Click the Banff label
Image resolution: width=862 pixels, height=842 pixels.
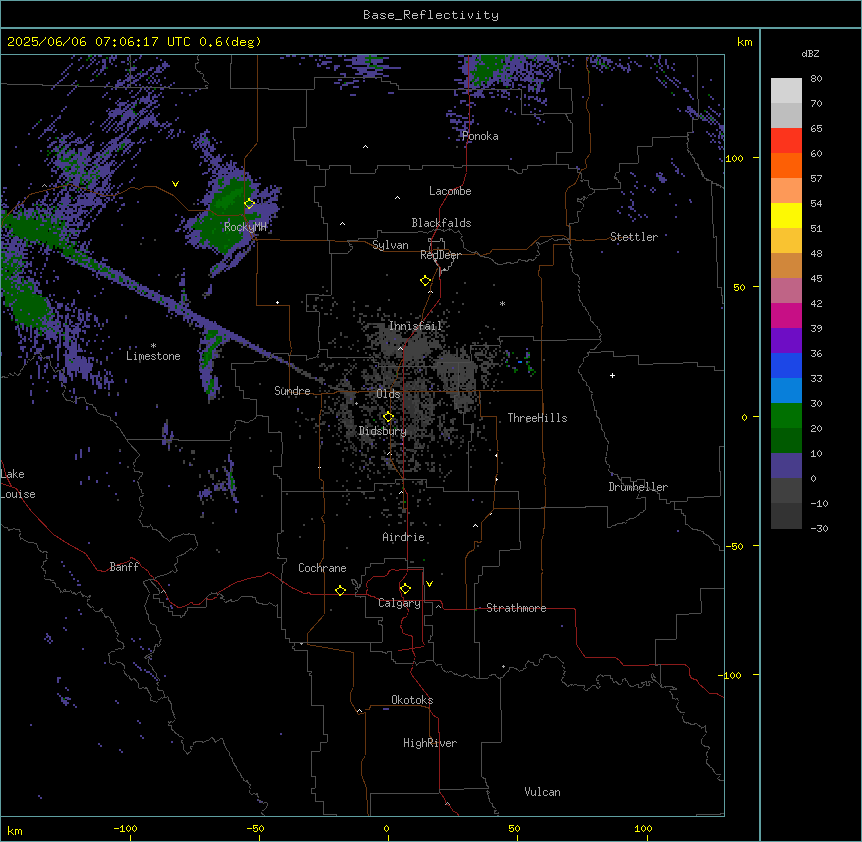pyautogui.click(x=124, y=567)
